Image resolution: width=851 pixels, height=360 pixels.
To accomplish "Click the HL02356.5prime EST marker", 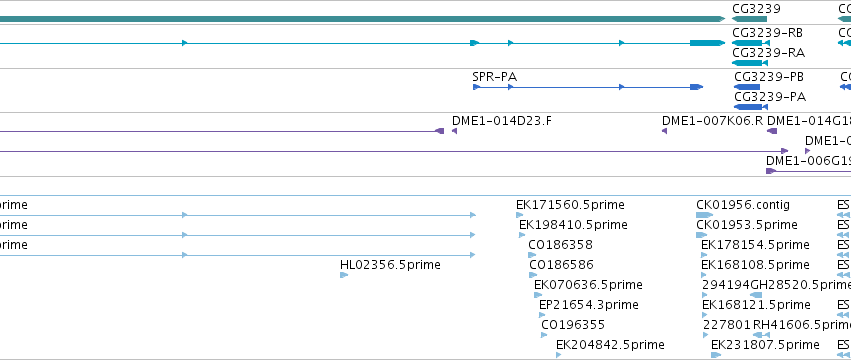I will pos(344,275).
